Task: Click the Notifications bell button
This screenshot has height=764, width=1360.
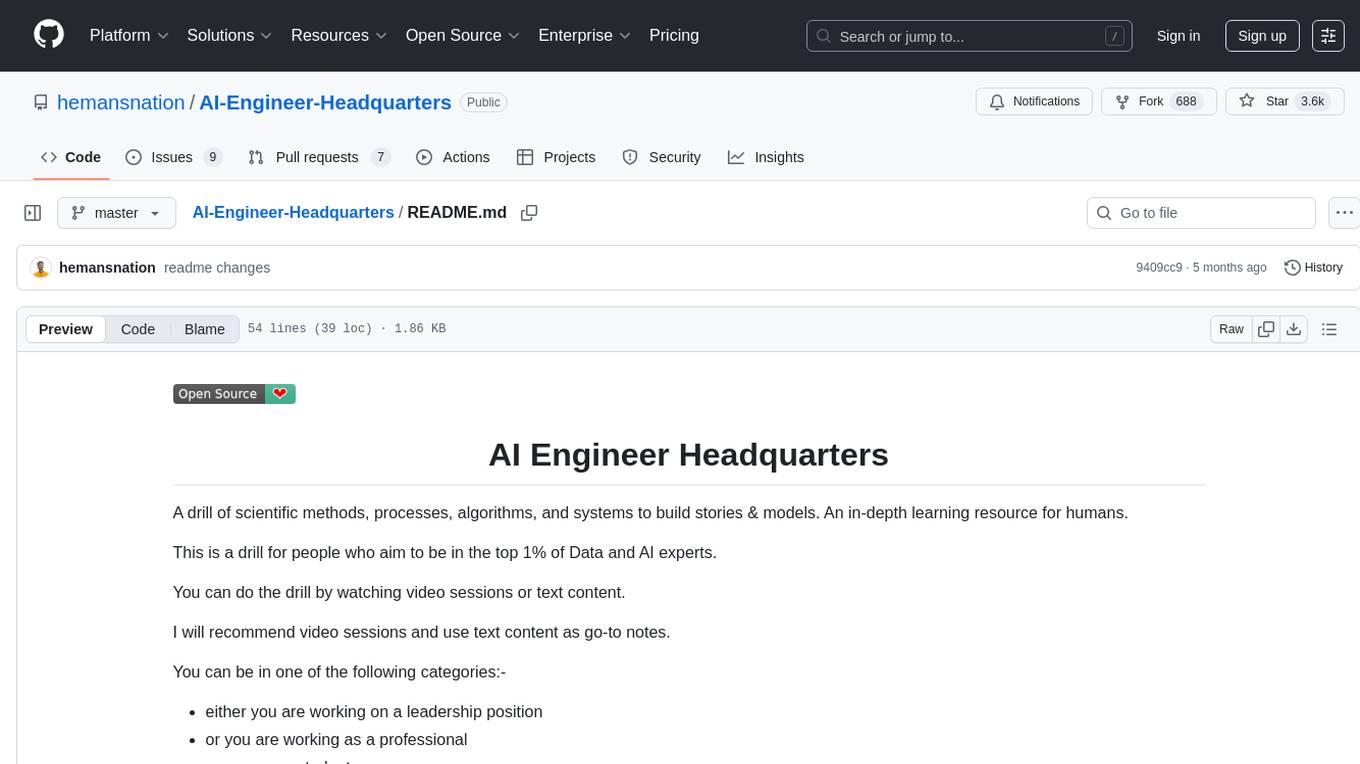Action: (x=1034, y=101)
